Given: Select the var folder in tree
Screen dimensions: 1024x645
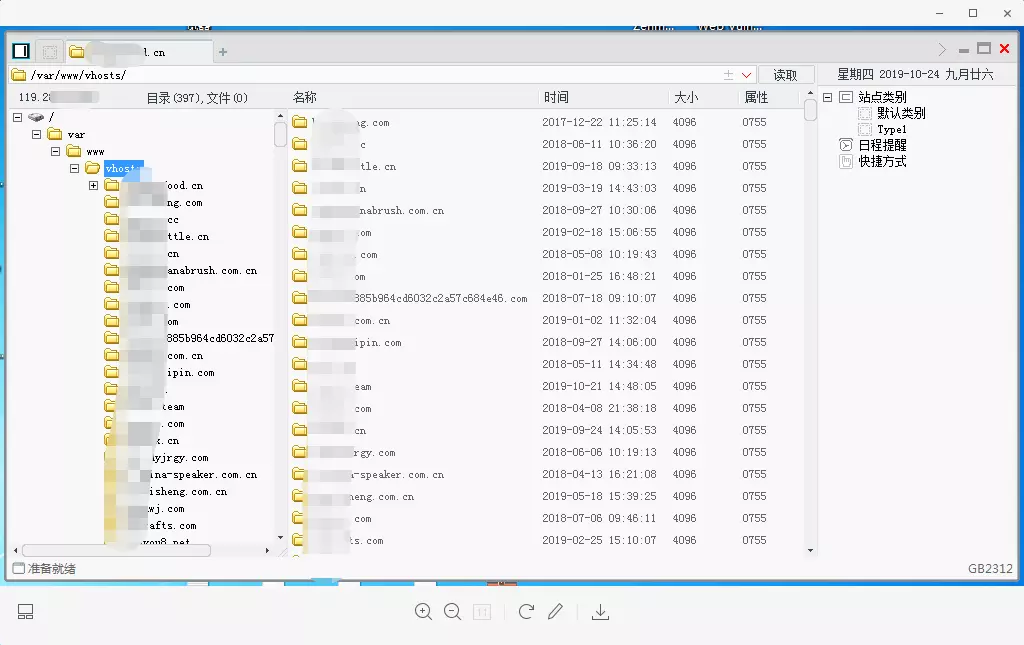Looking at the screenshot, I should 76,134.
